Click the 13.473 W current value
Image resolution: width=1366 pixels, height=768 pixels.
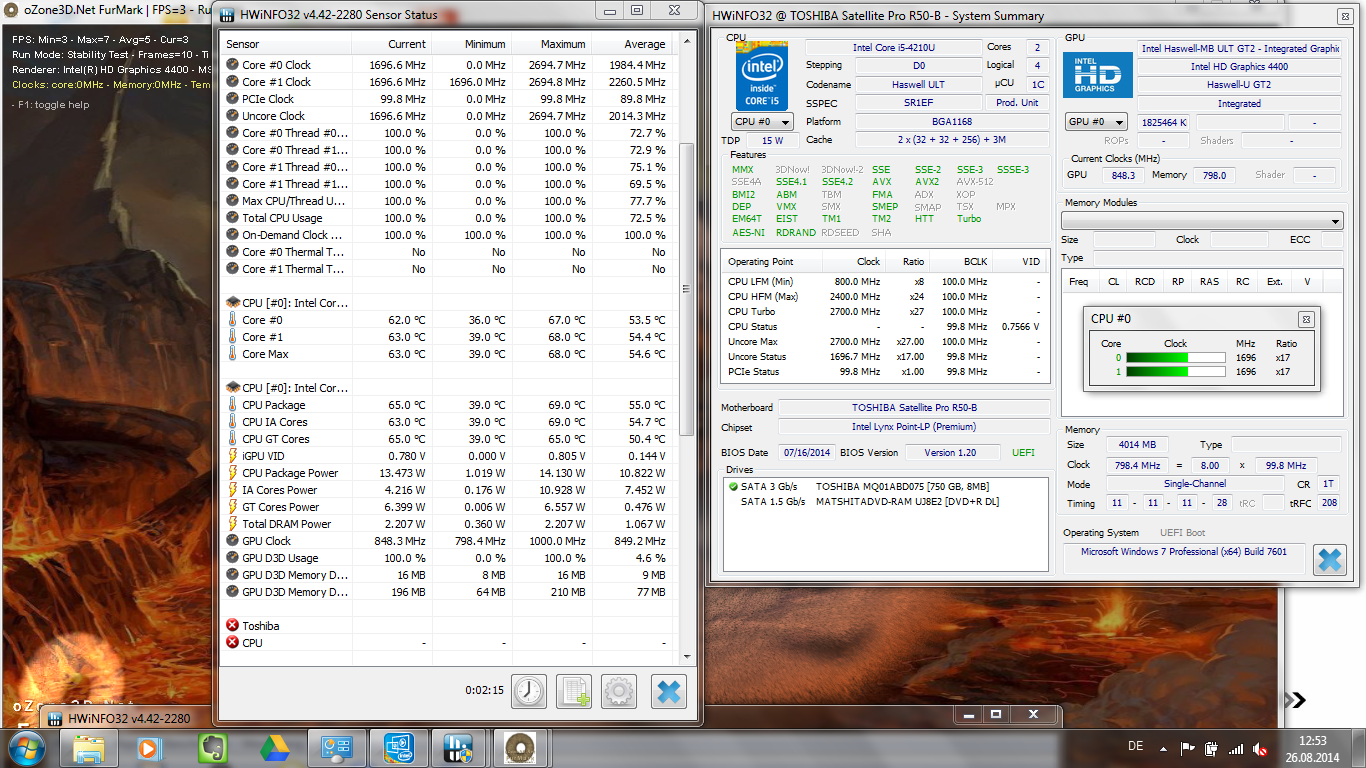click(x=402, y=473)
